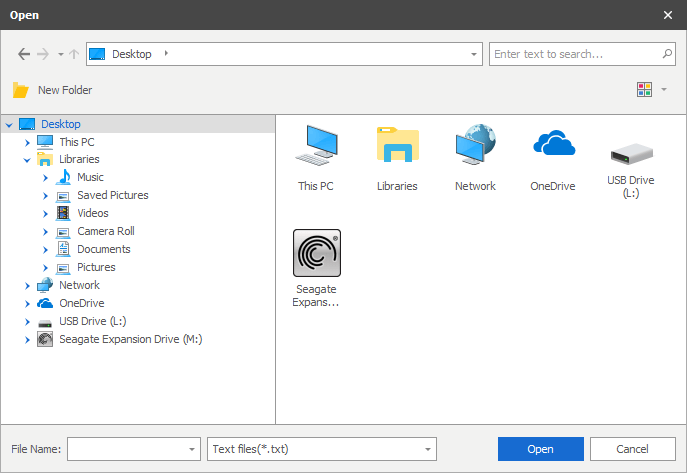
Task: Open recent locations history arrow
Action: pyautogui.click(x=61, y=54)
